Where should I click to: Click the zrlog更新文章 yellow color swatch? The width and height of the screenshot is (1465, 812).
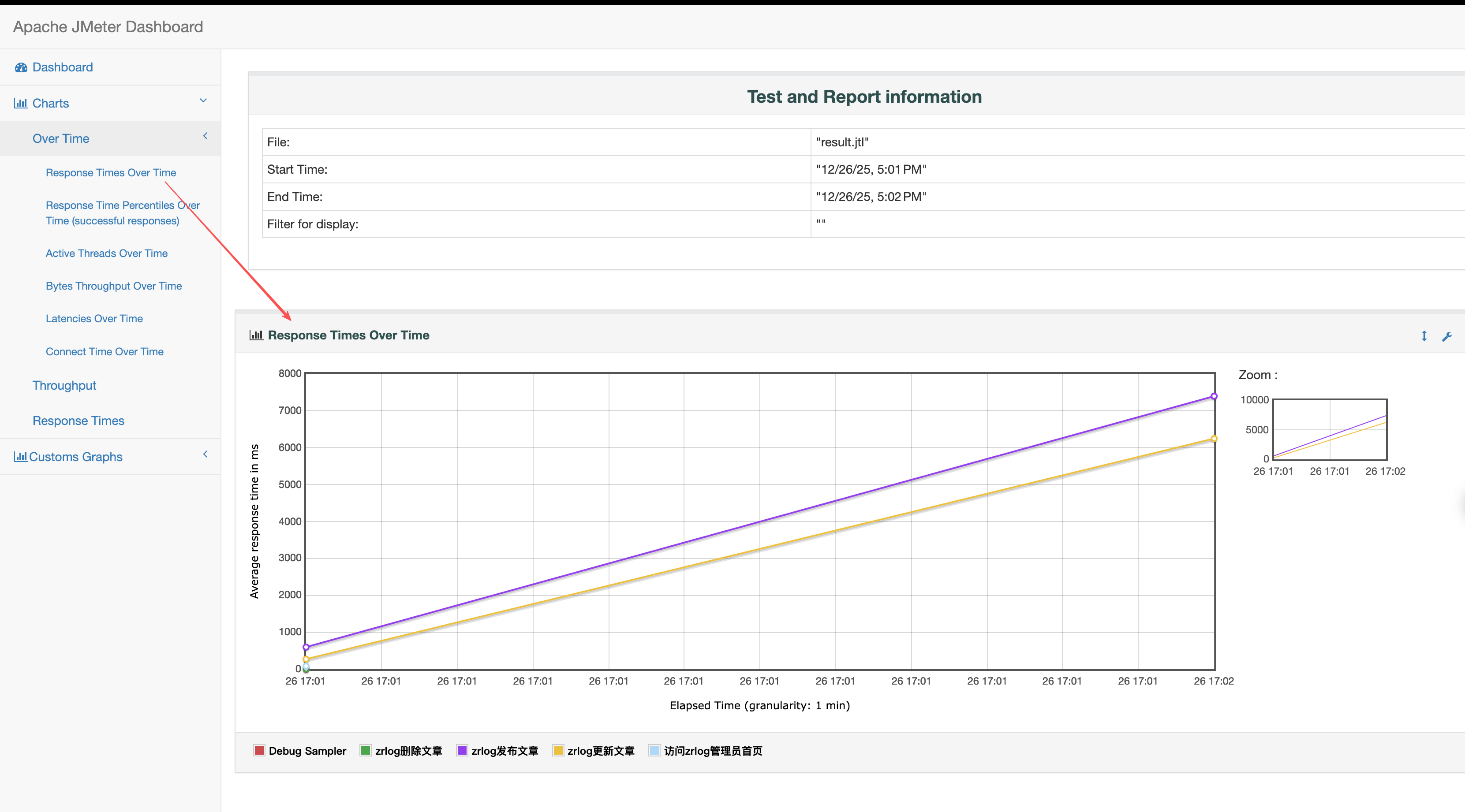tap(558, 751)
